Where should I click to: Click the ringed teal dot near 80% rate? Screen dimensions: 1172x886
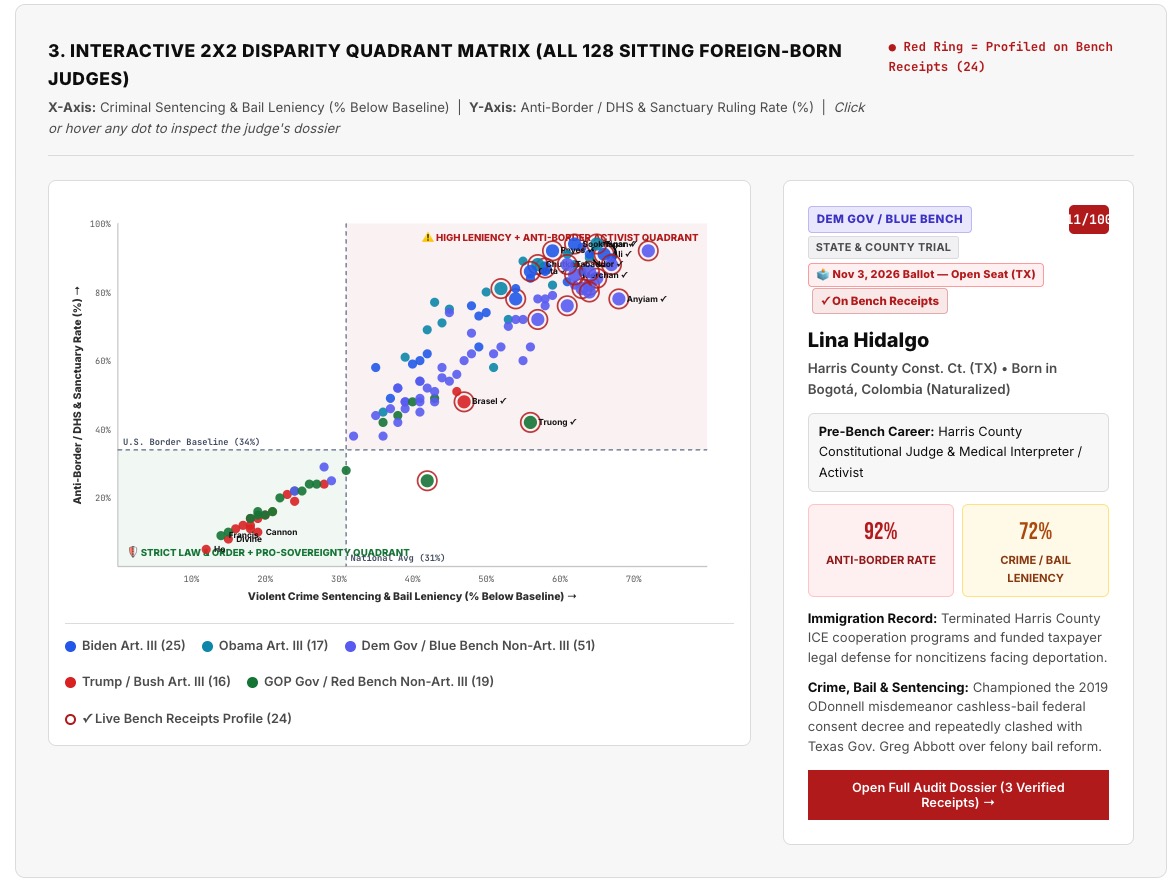click(501, 288)
